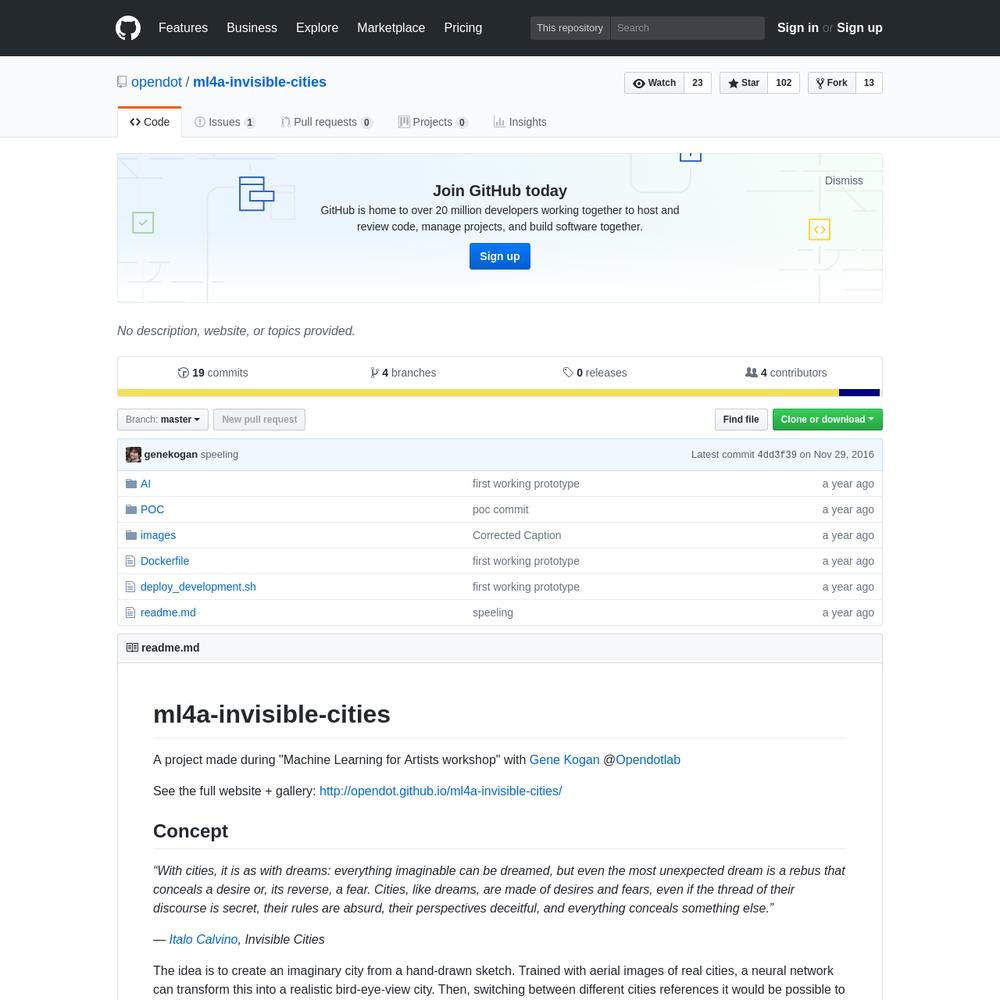Click the Dockerfile file icon
The width and height of the screenshot is (1000, 1000).
coord(131,561)
